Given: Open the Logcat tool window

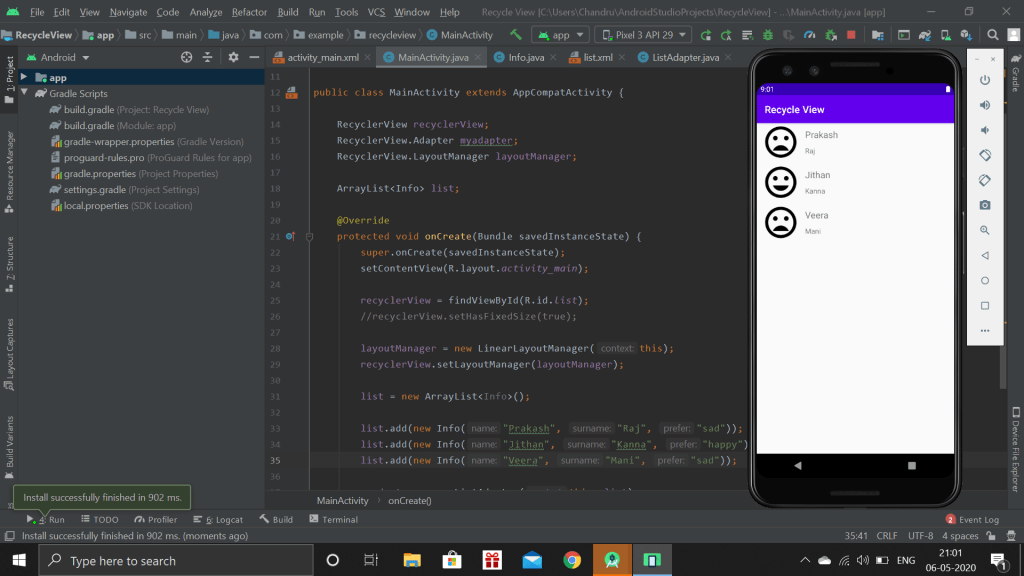Looking at the screenshot, I should (x=218, y=520).
